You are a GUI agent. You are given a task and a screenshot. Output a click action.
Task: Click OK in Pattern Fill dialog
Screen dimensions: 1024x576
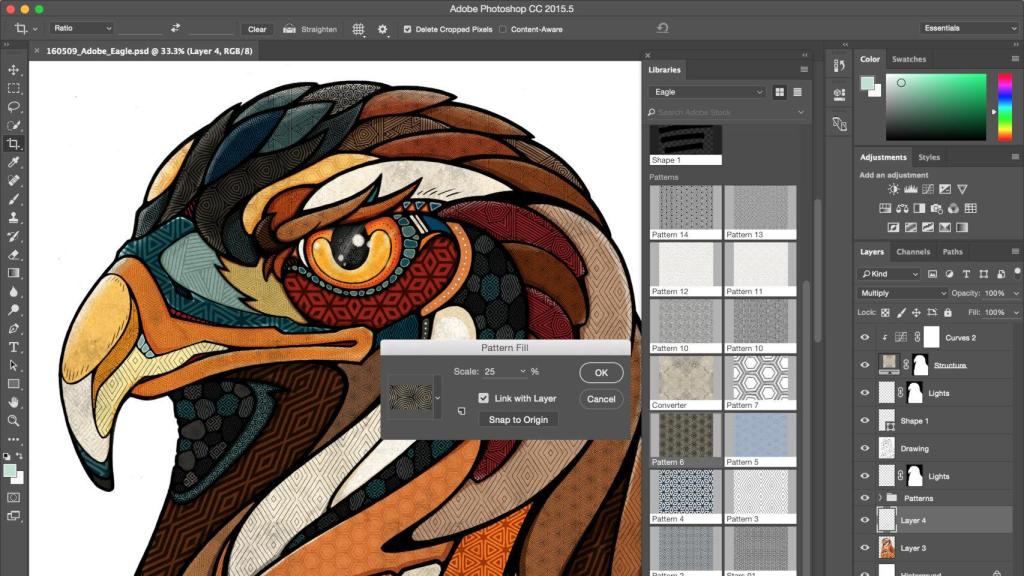[x=601, y=372]
